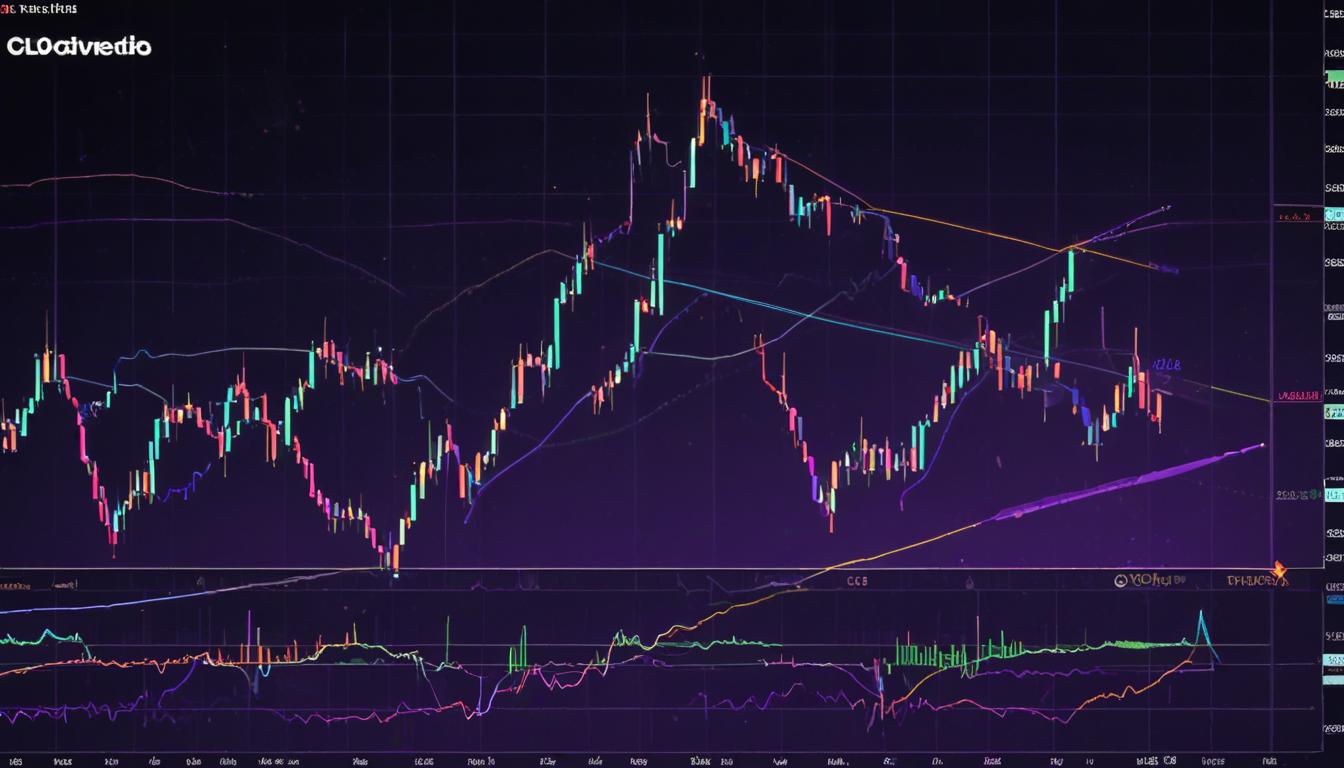This screenshot has width=1344, height=768.
Task: Click the price readout button mid-chart
Action: [x=1170, y=362]
